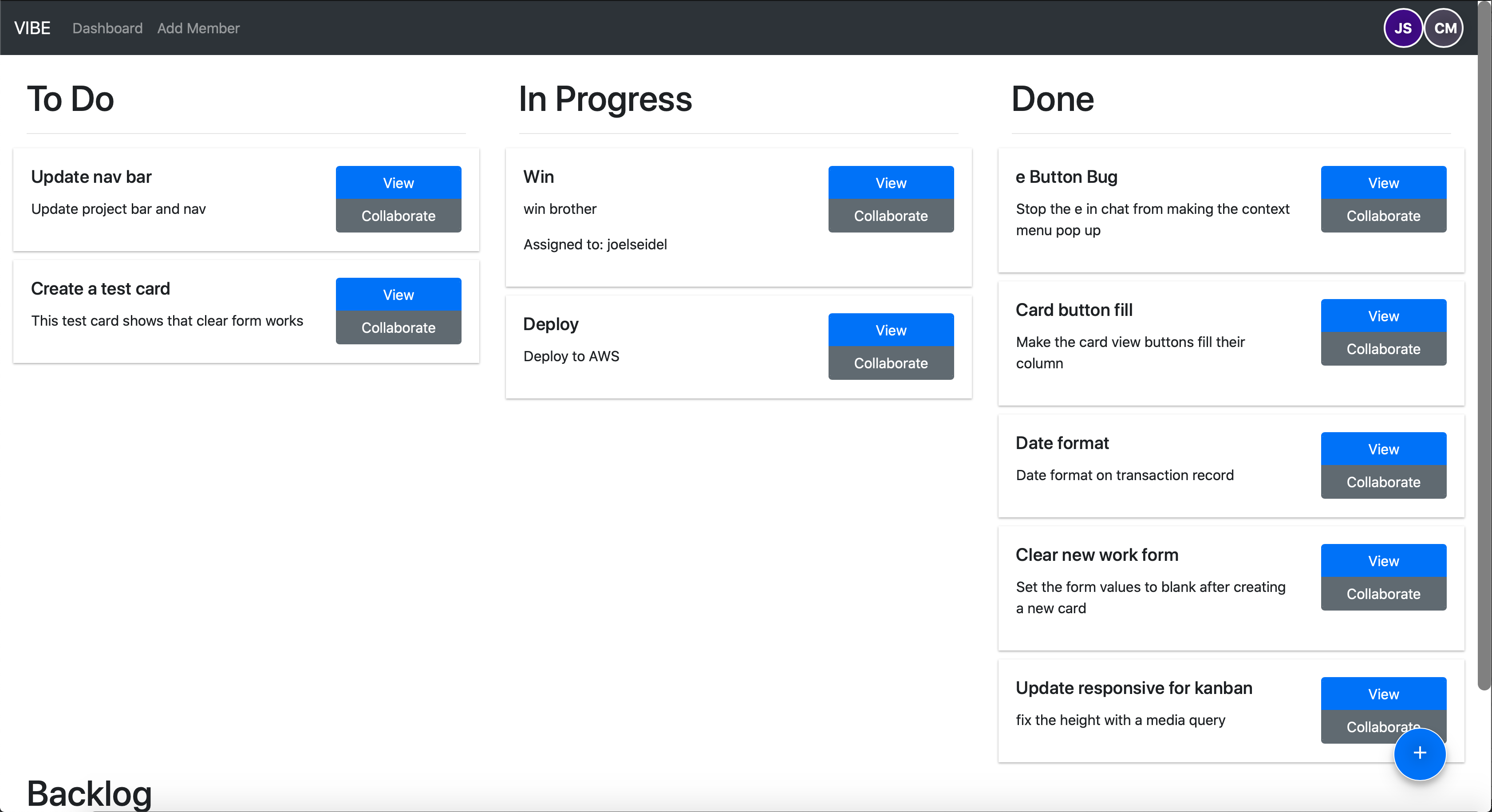View the Win card
The width and height of the screenshot is (1492, 812).
click(x=891, y=183)
